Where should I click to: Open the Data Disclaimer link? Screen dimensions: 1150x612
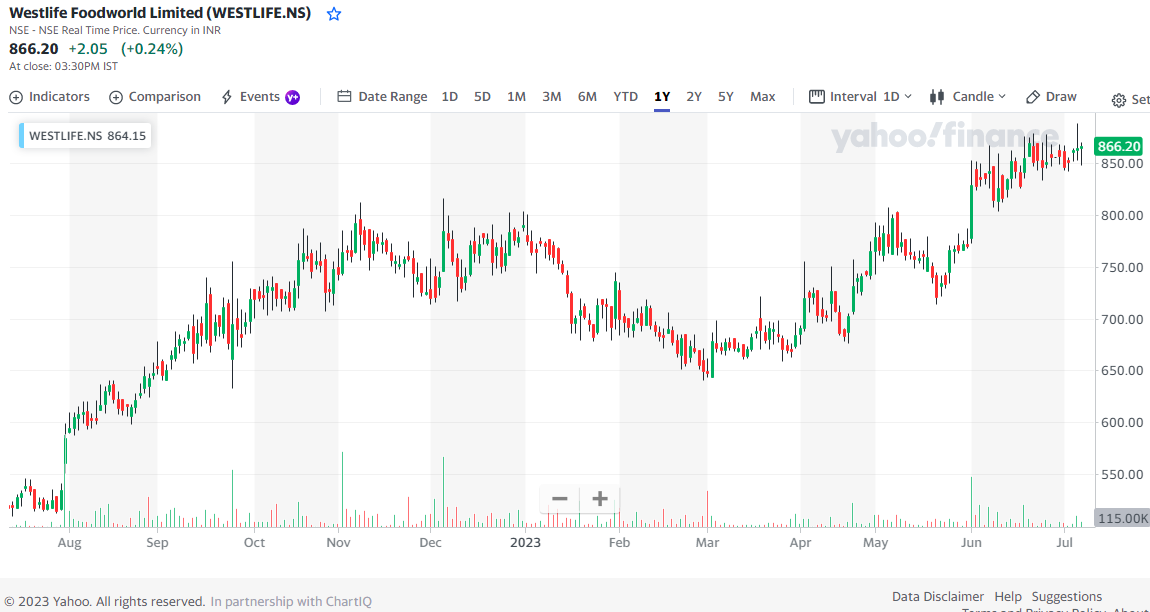(x=938, y=597)
